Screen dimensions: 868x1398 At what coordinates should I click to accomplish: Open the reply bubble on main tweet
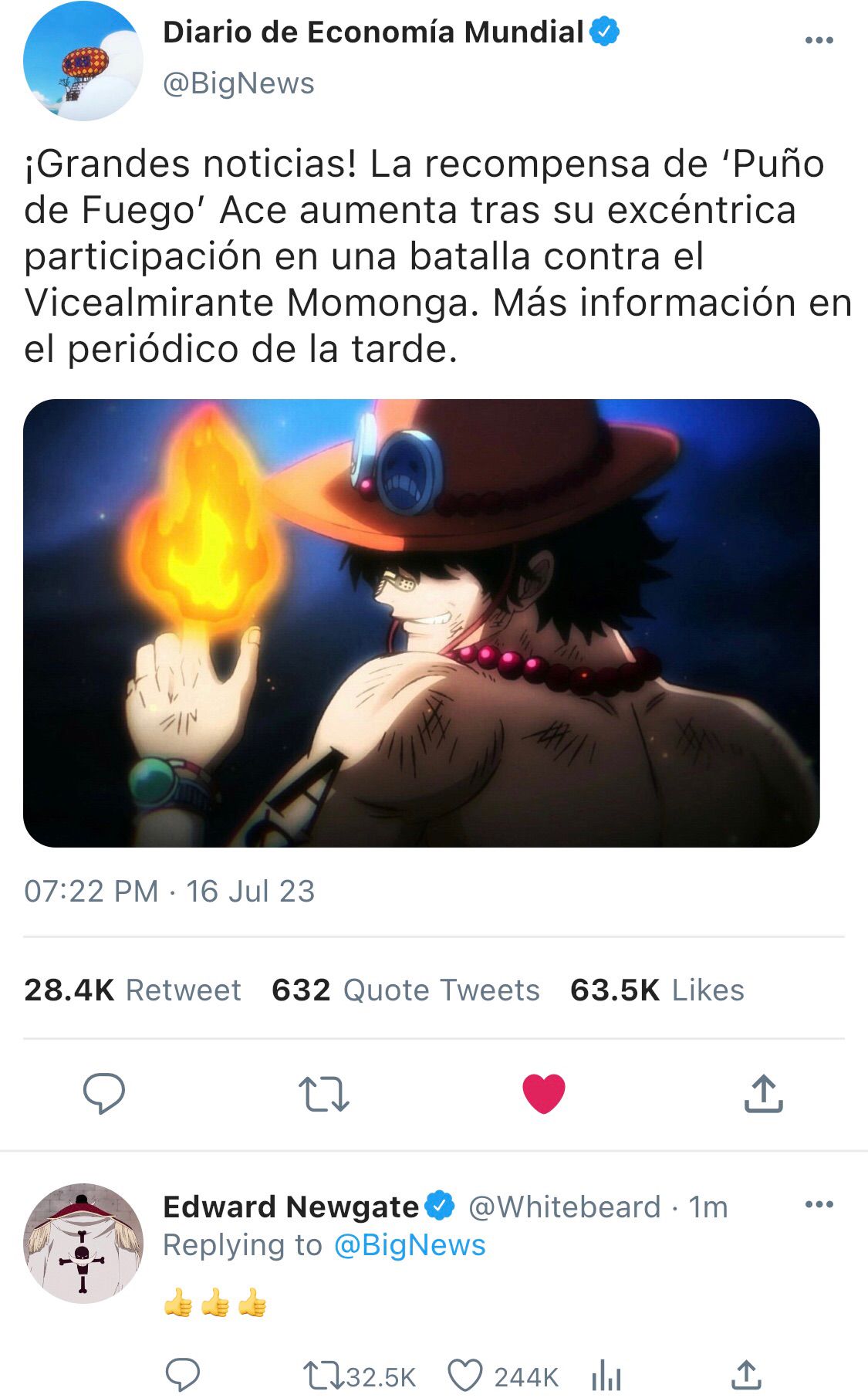103,1093
